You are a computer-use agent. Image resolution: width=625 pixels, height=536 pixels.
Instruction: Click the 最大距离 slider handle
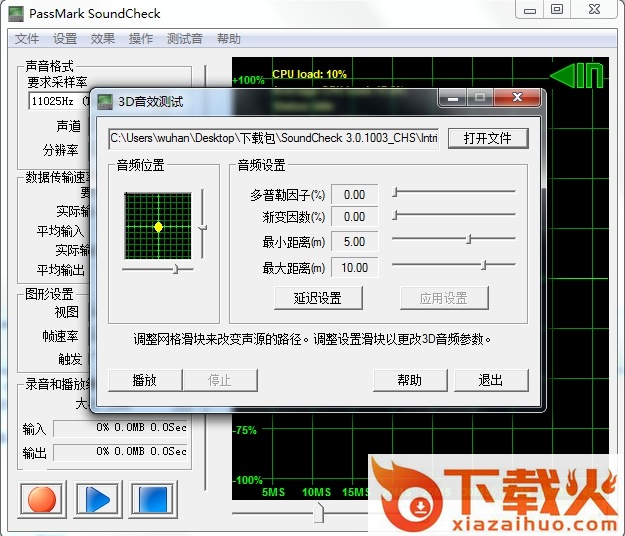point(483,265)
